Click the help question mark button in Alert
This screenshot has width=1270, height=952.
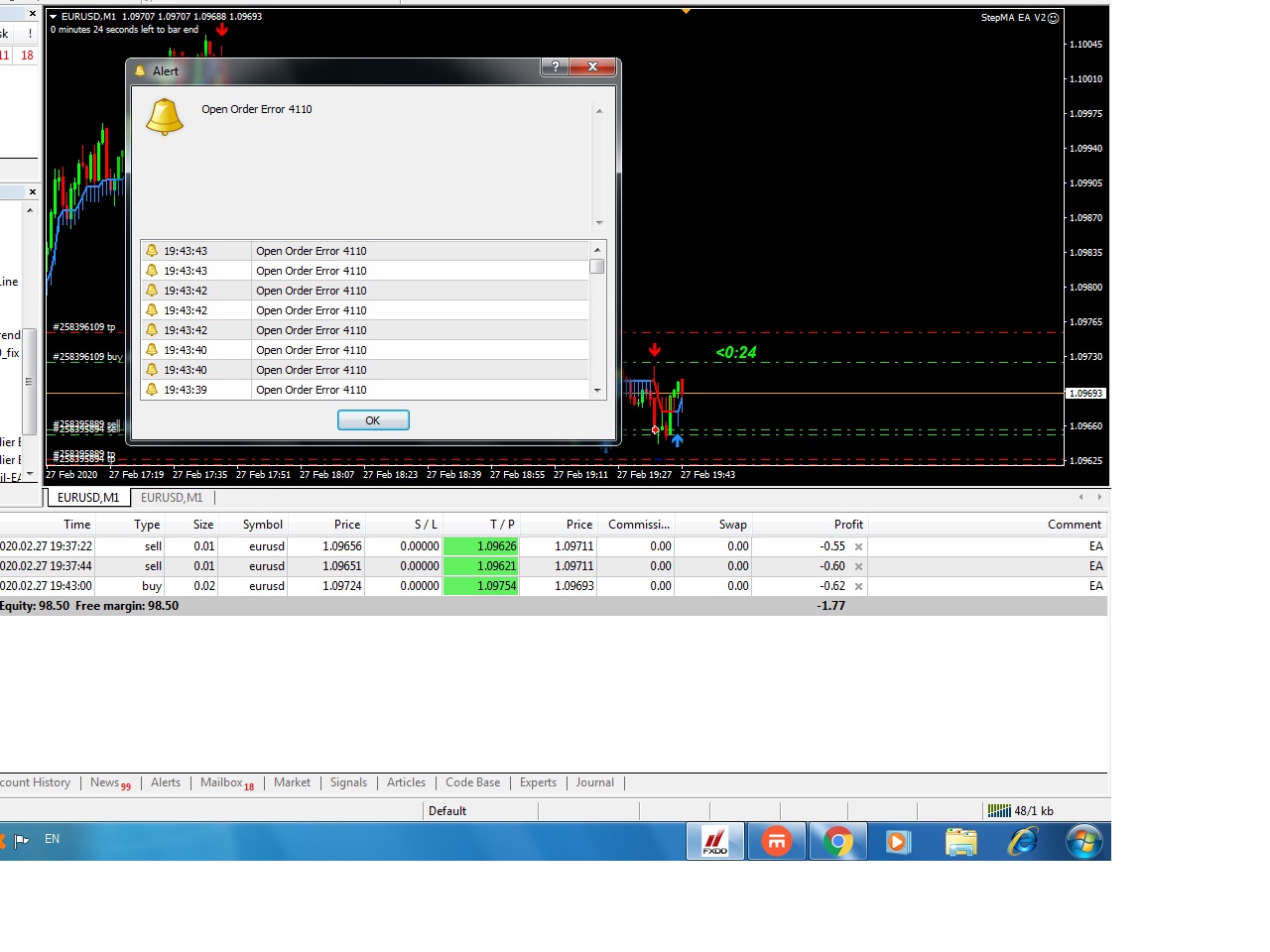point(555,66)
